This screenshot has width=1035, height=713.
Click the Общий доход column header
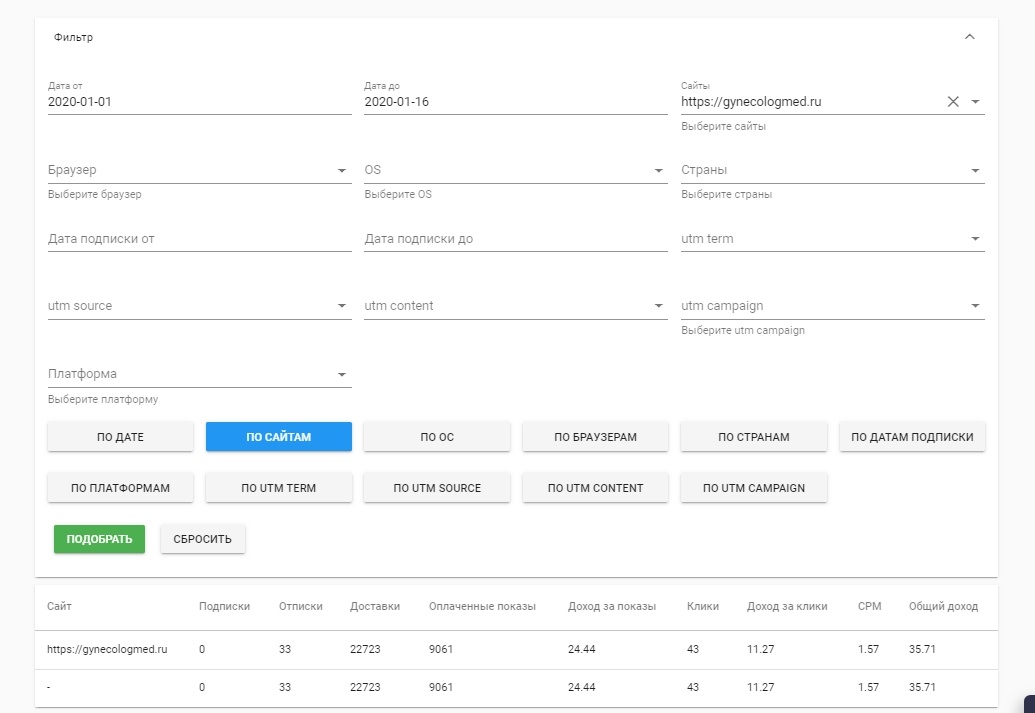(x=943, y=606)
